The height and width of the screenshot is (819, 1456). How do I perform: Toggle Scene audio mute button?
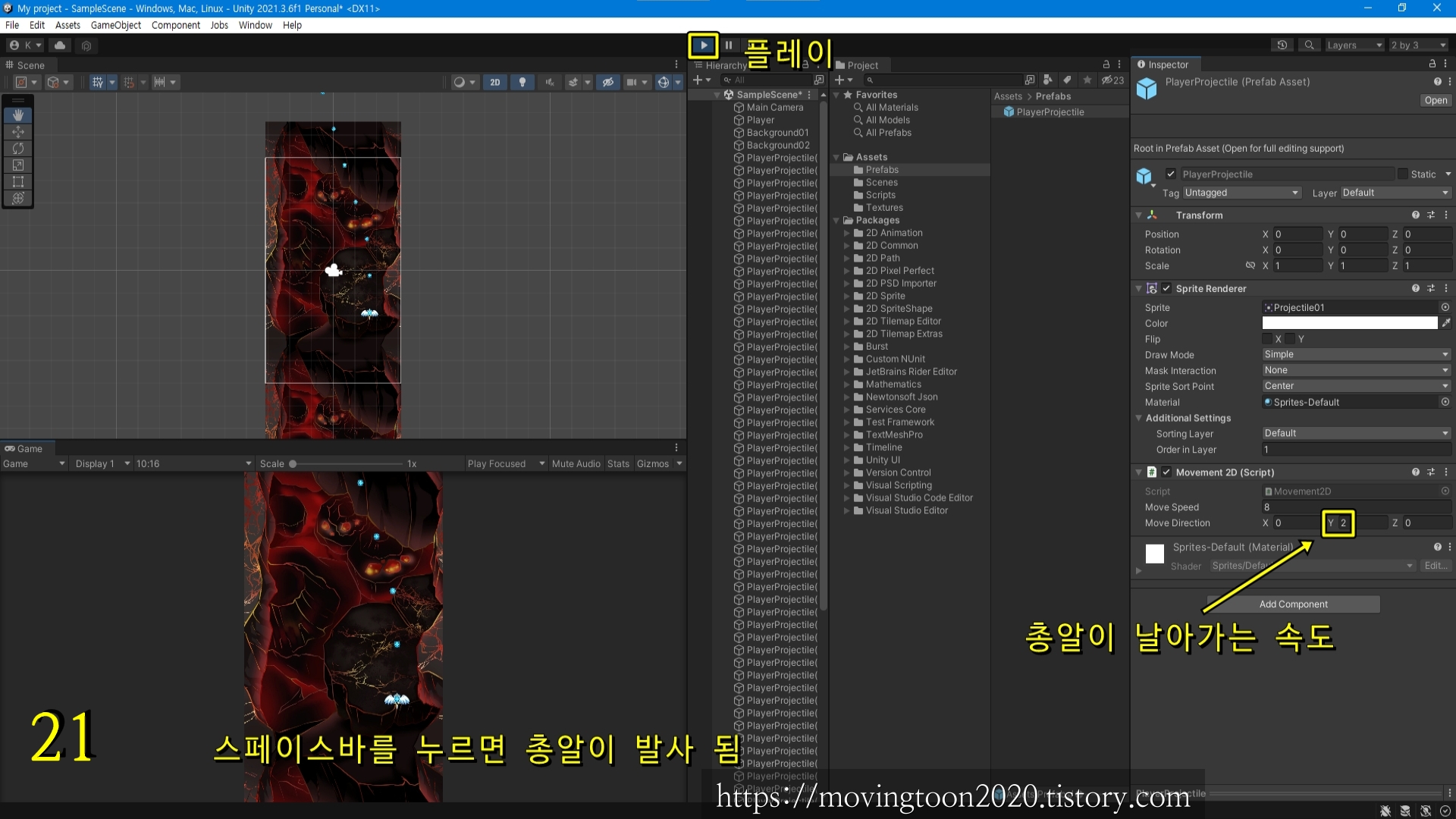pos(550,83)
